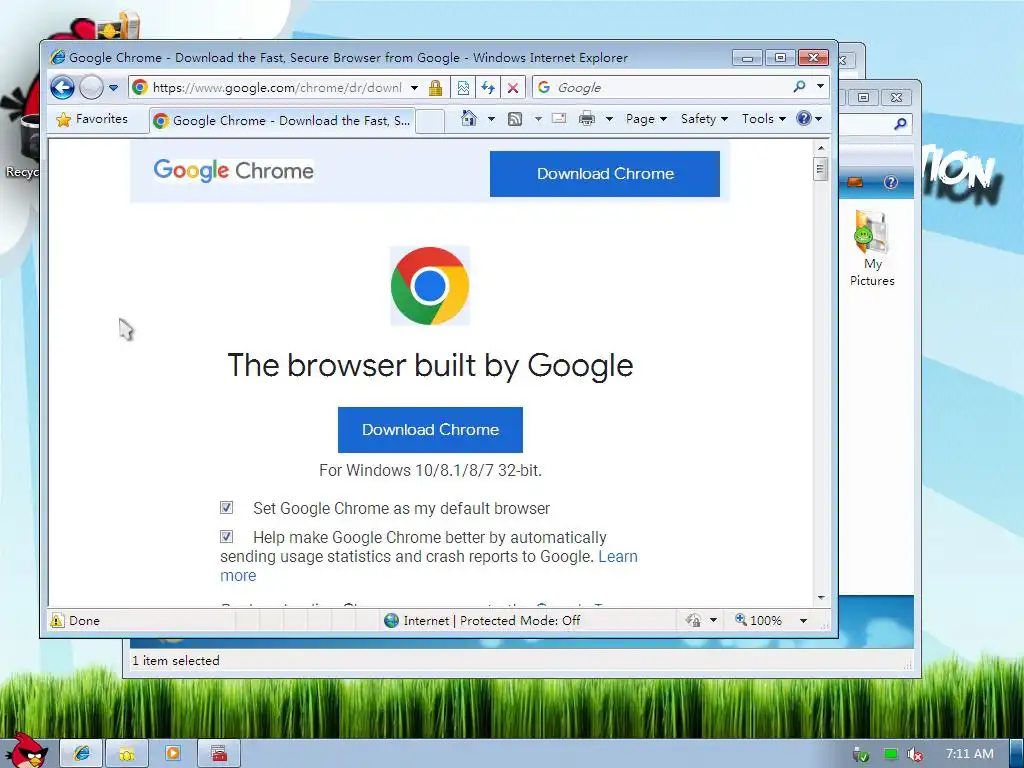This screenshot has width=1024, height=768.
Task: Click the Show desktop button
Action: [1017, 754]
